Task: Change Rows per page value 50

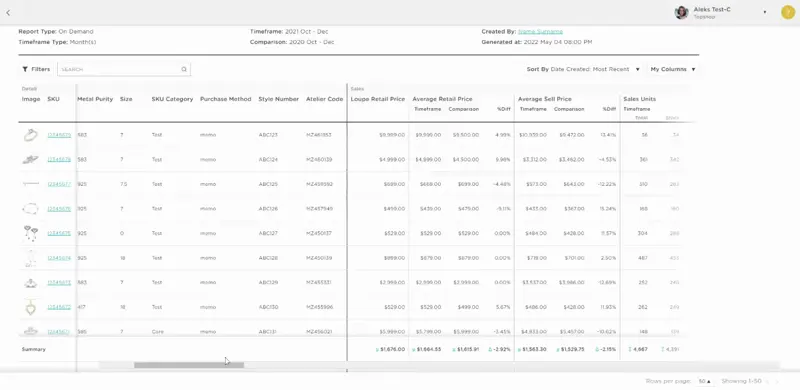Action: pos(705,381)
